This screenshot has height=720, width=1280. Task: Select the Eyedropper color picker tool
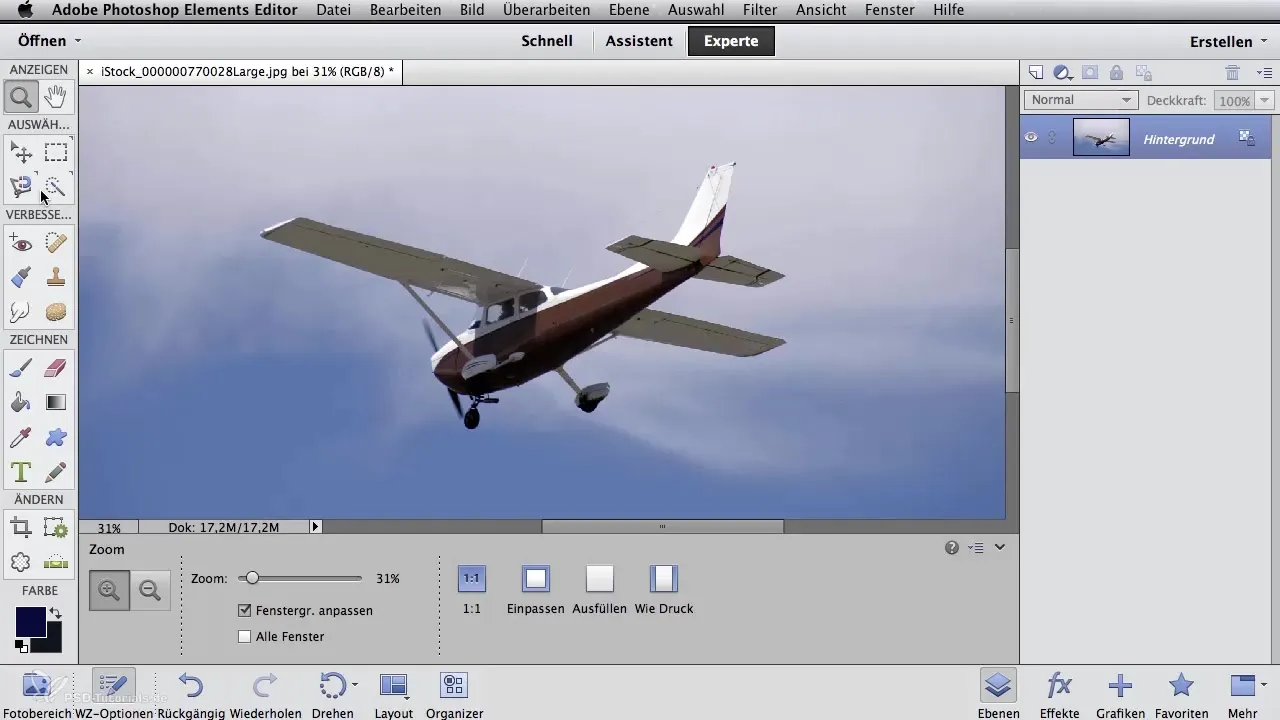(x=21, y=437)
